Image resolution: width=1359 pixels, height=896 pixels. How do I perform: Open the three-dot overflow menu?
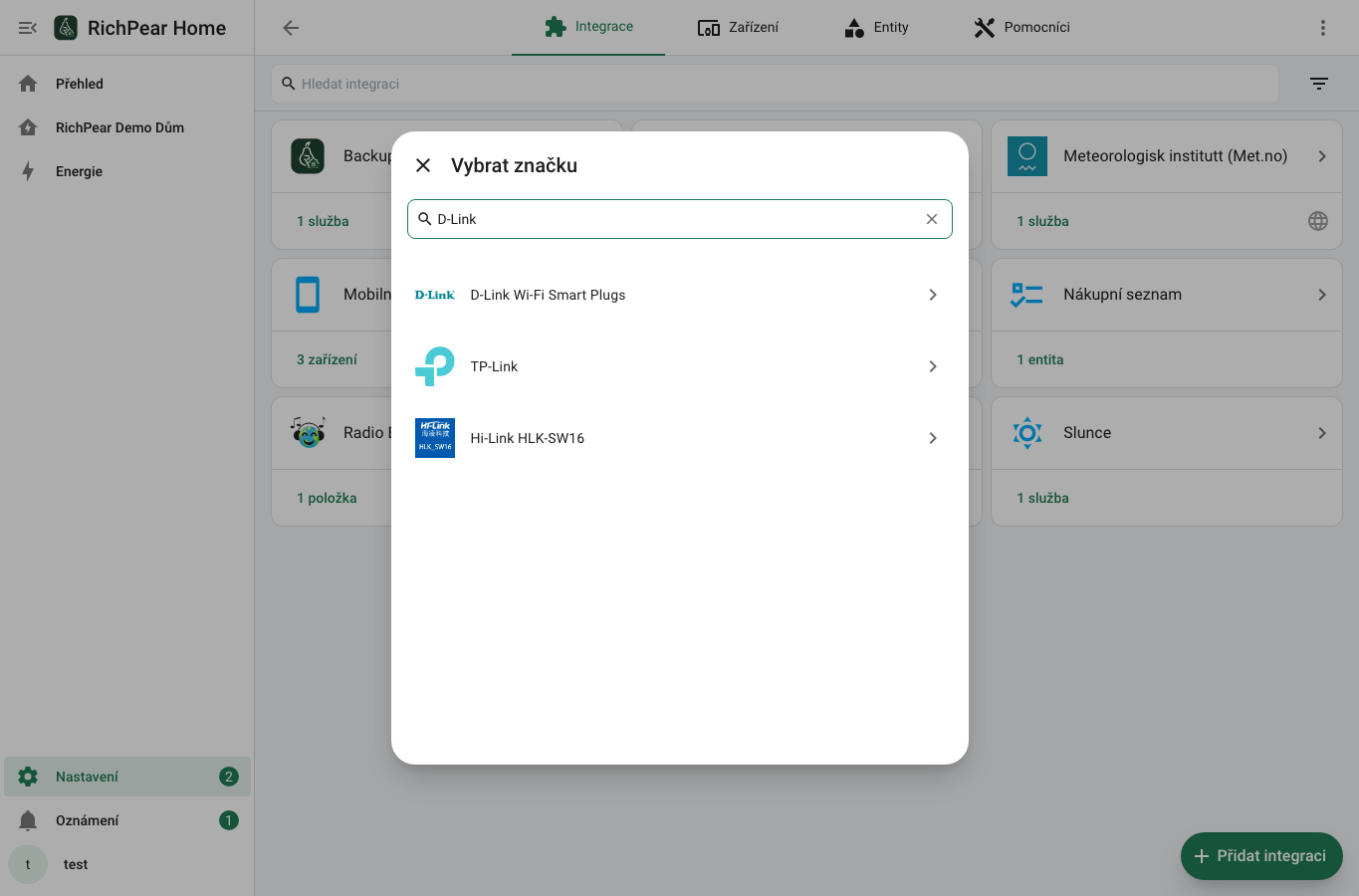point(1323,28)
